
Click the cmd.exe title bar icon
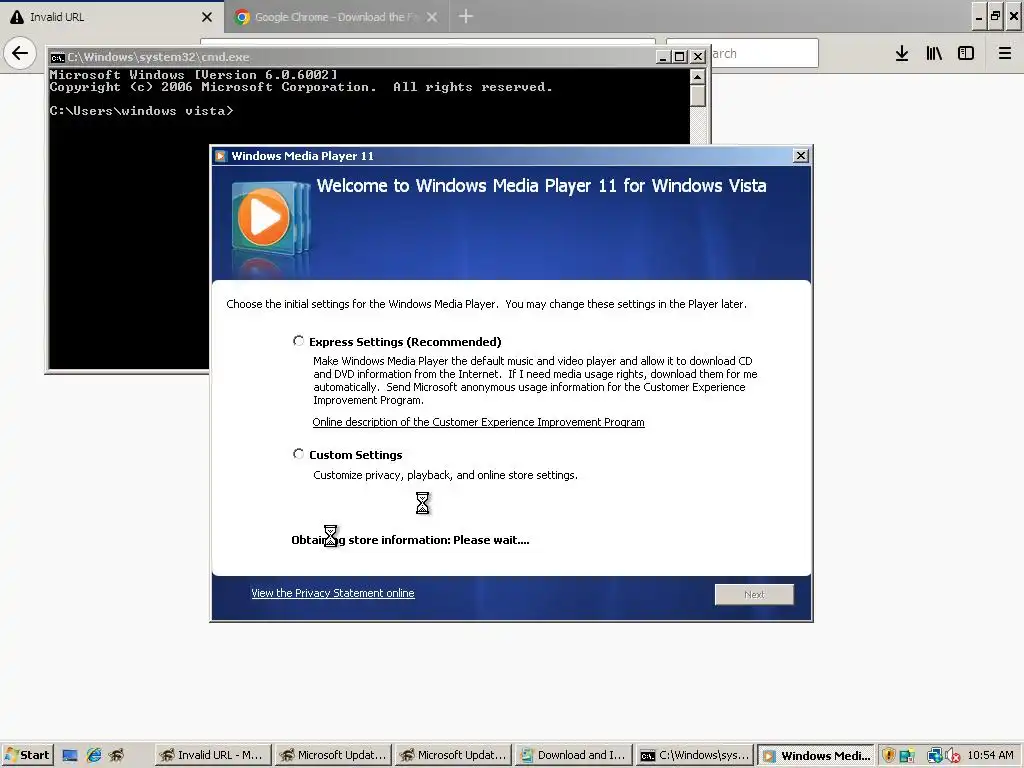coord(57,57)
